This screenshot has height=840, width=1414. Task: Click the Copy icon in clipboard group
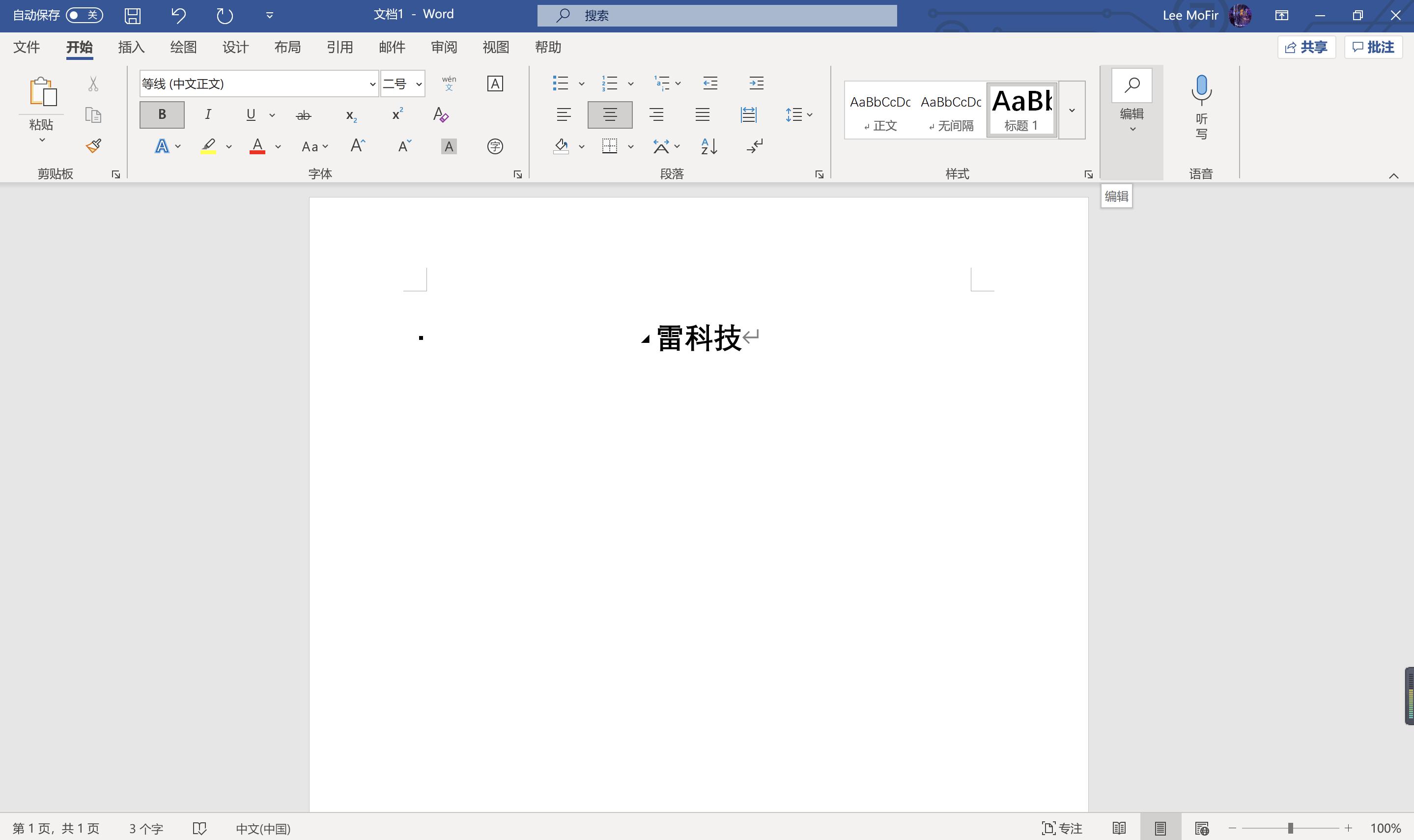click(93, 115)
